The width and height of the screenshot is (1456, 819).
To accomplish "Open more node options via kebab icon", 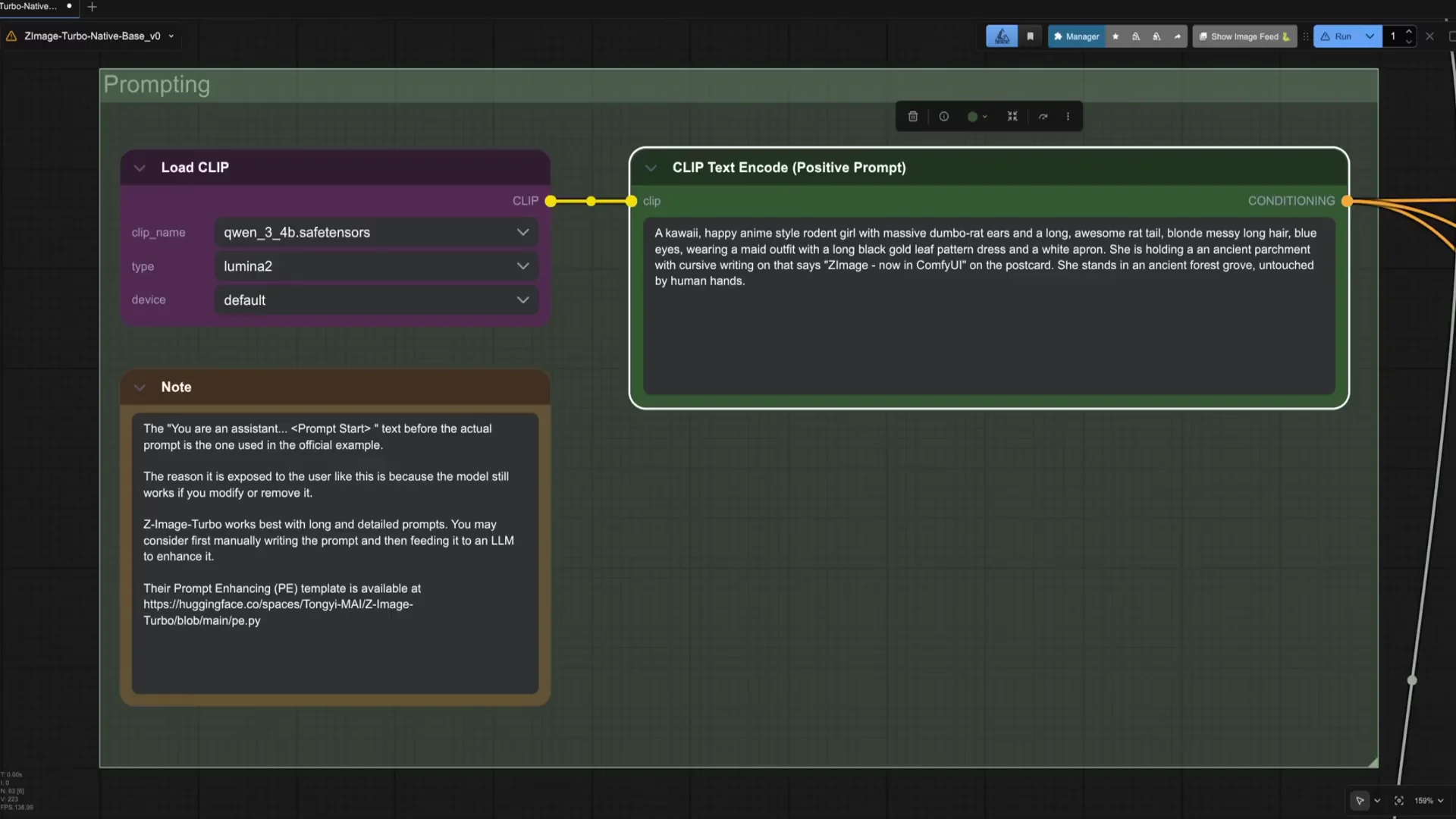I will [x=1068, y=116].
